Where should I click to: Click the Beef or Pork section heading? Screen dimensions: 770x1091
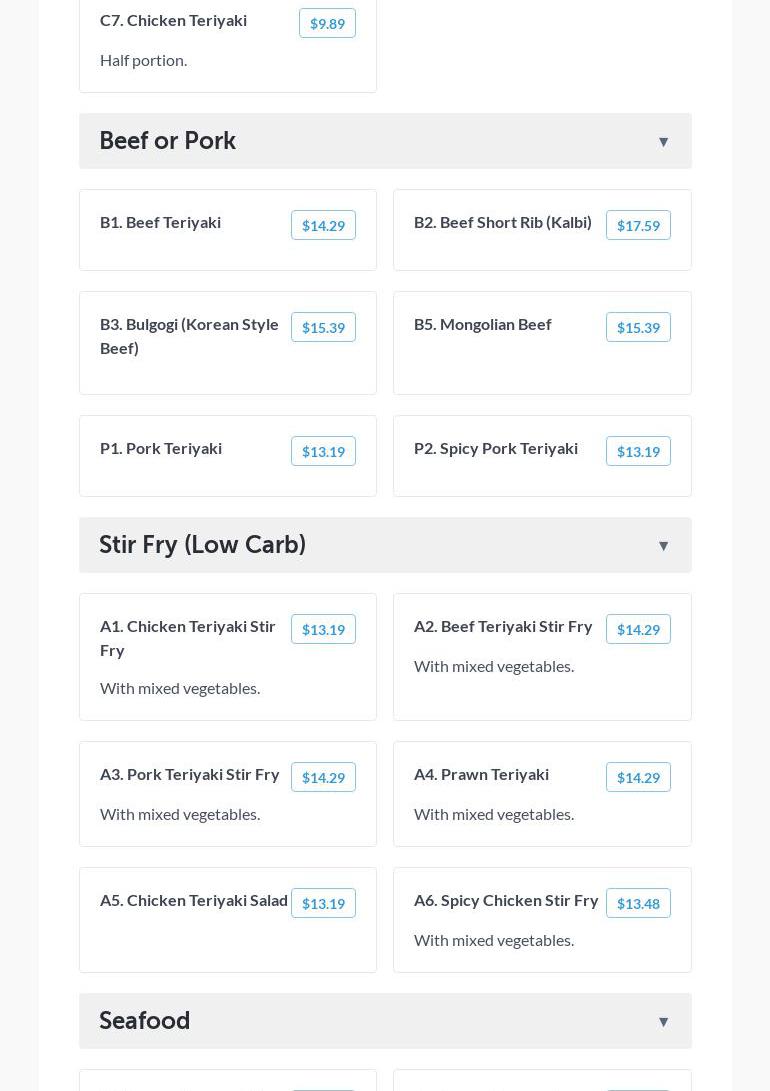coord(168,141)
